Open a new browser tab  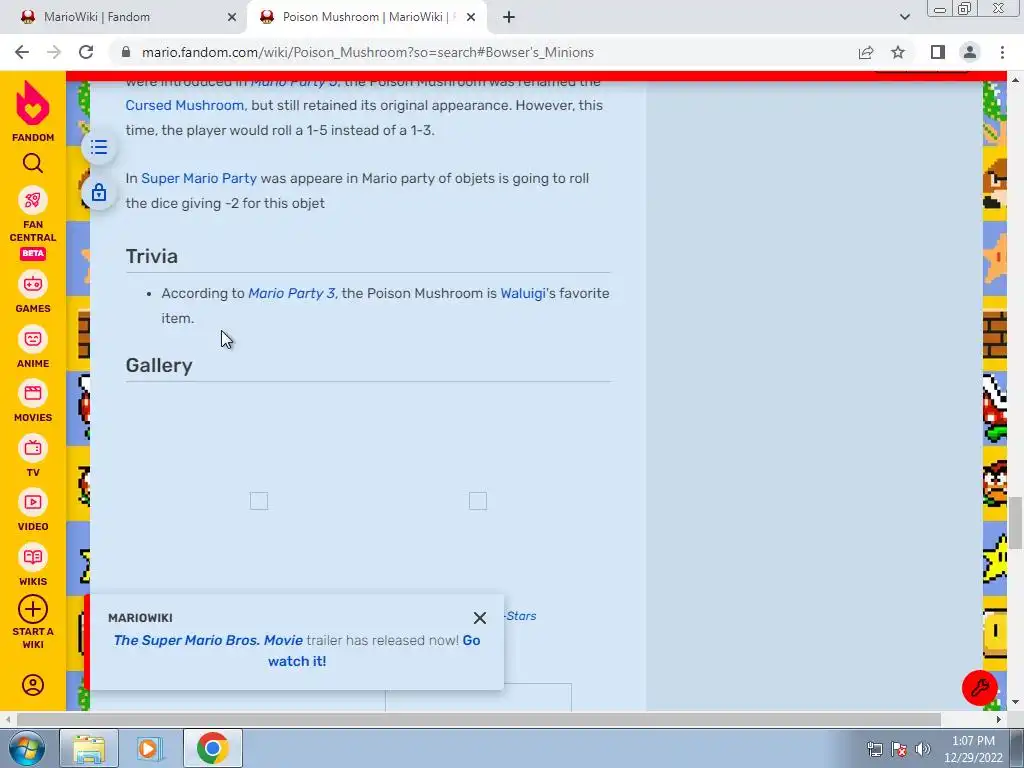[509, 17]
